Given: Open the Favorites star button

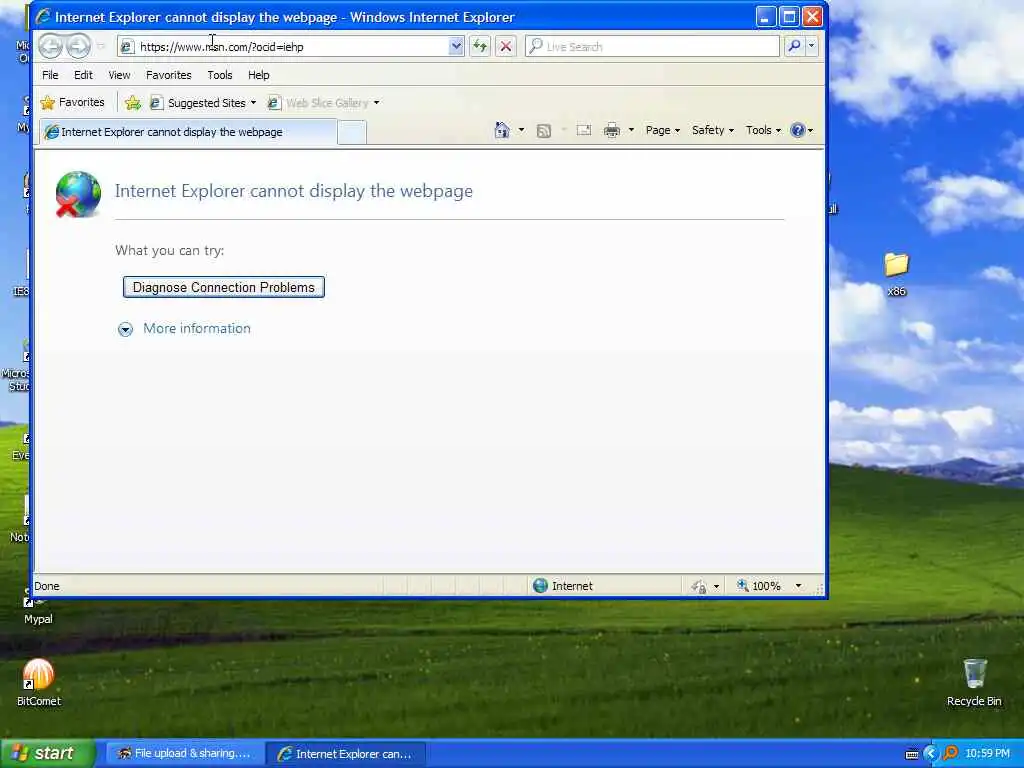Looking at the screenshot, I should [x=72, y=103].
